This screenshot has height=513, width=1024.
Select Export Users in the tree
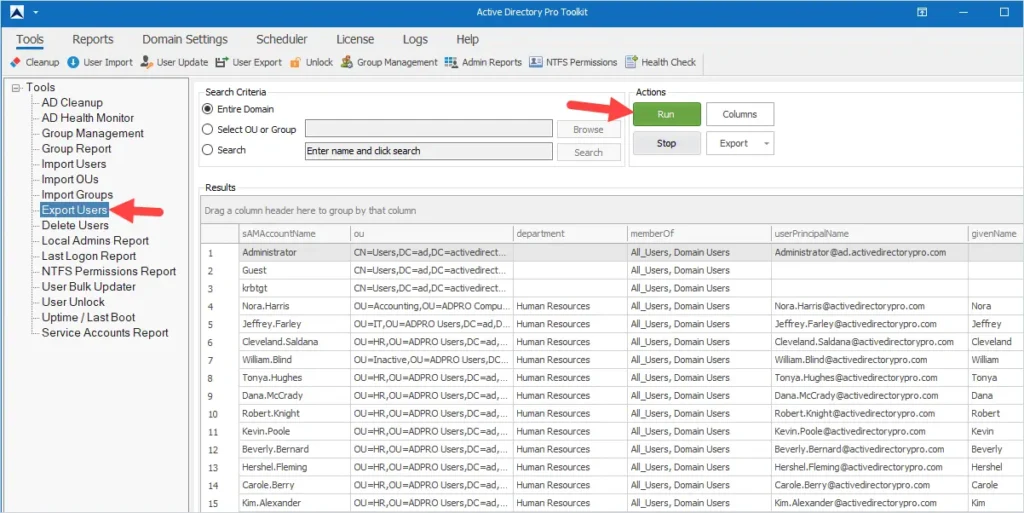[x=74, y=210]
